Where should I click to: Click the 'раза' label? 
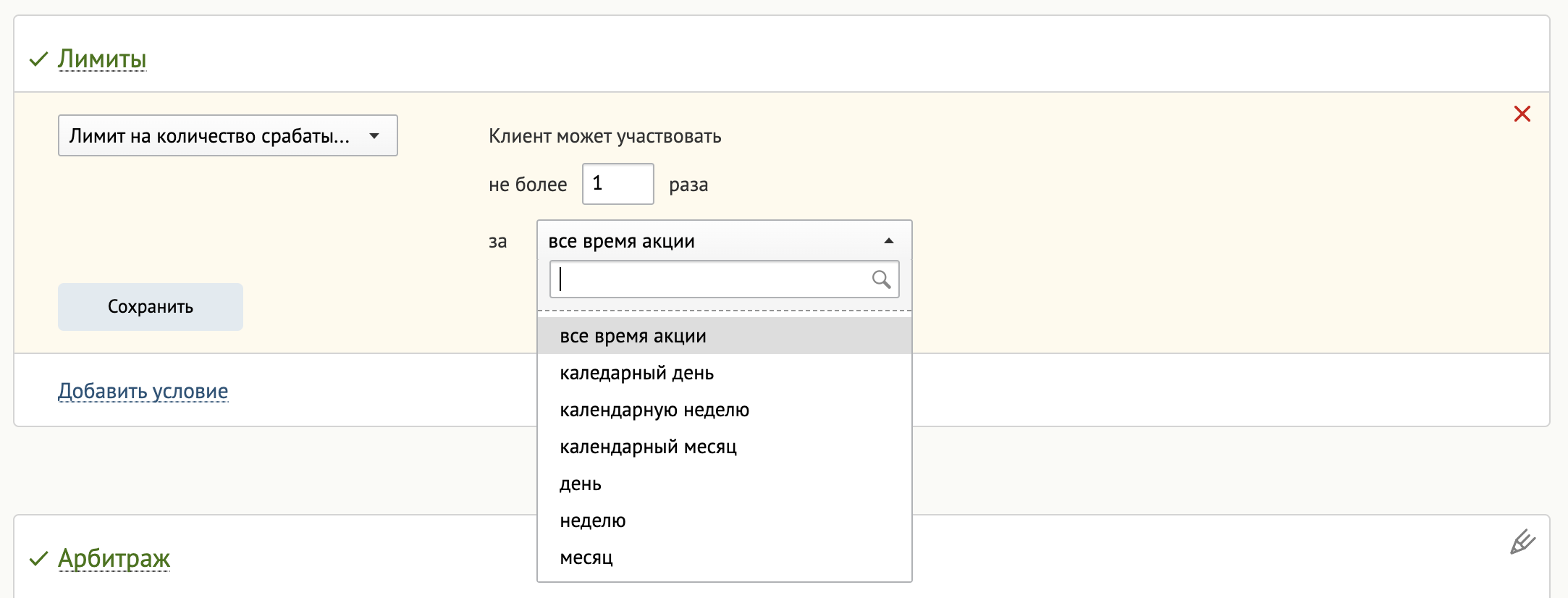click(688, 185)
